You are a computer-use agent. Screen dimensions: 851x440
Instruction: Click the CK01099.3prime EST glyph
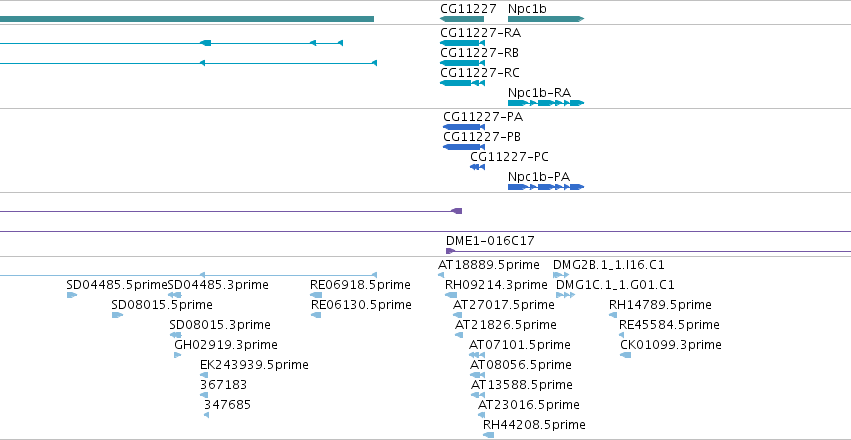coord(626,355)
